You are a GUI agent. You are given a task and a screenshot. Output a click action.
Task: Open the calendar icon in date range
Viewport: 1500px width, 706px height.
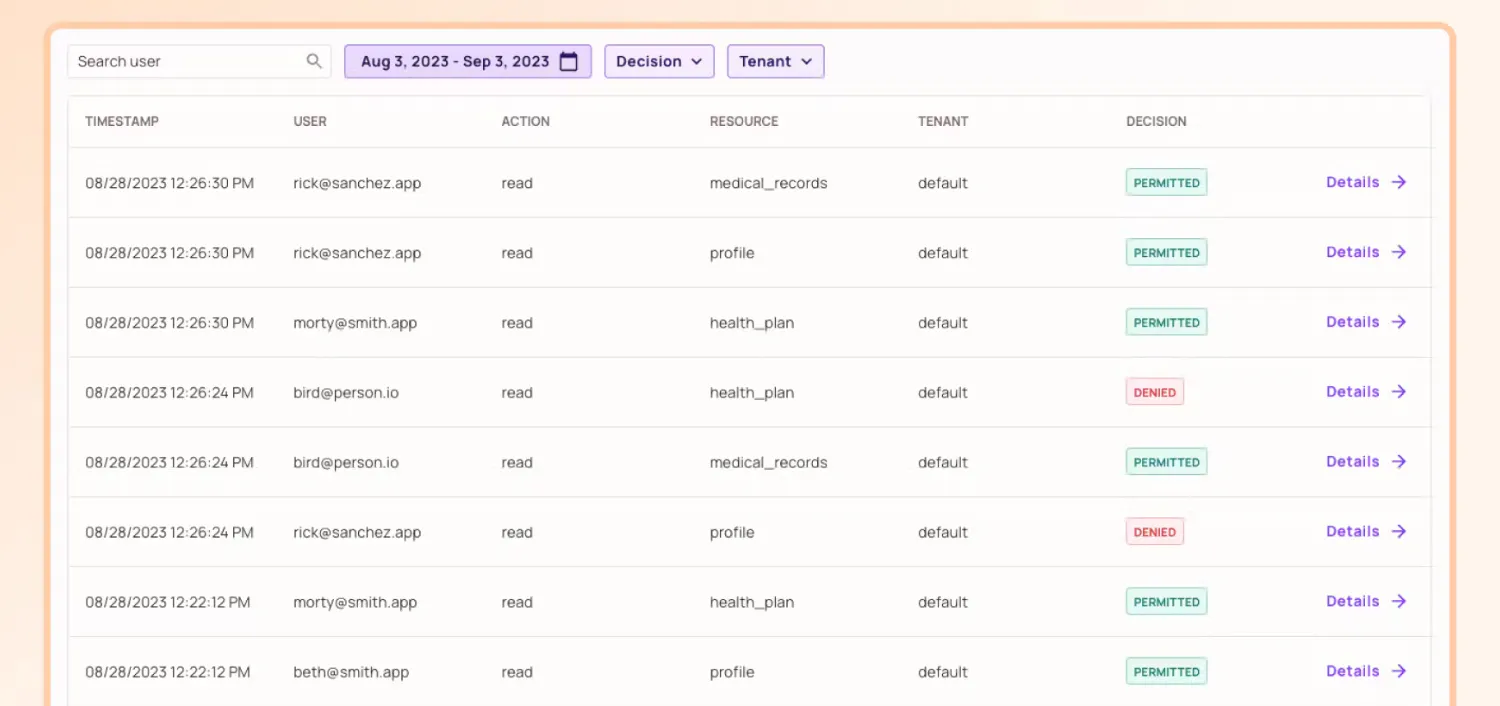[x=568, y=61]
